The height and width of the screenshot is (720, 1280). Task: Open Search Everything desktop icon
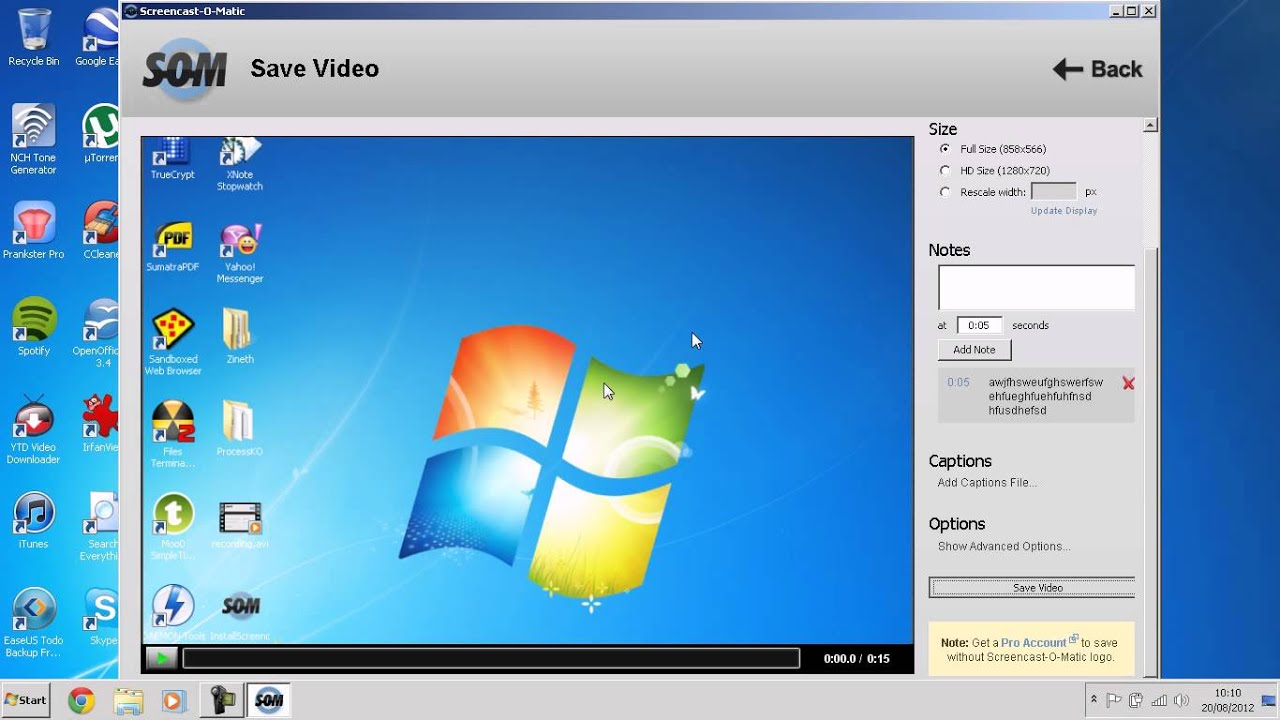101,526
